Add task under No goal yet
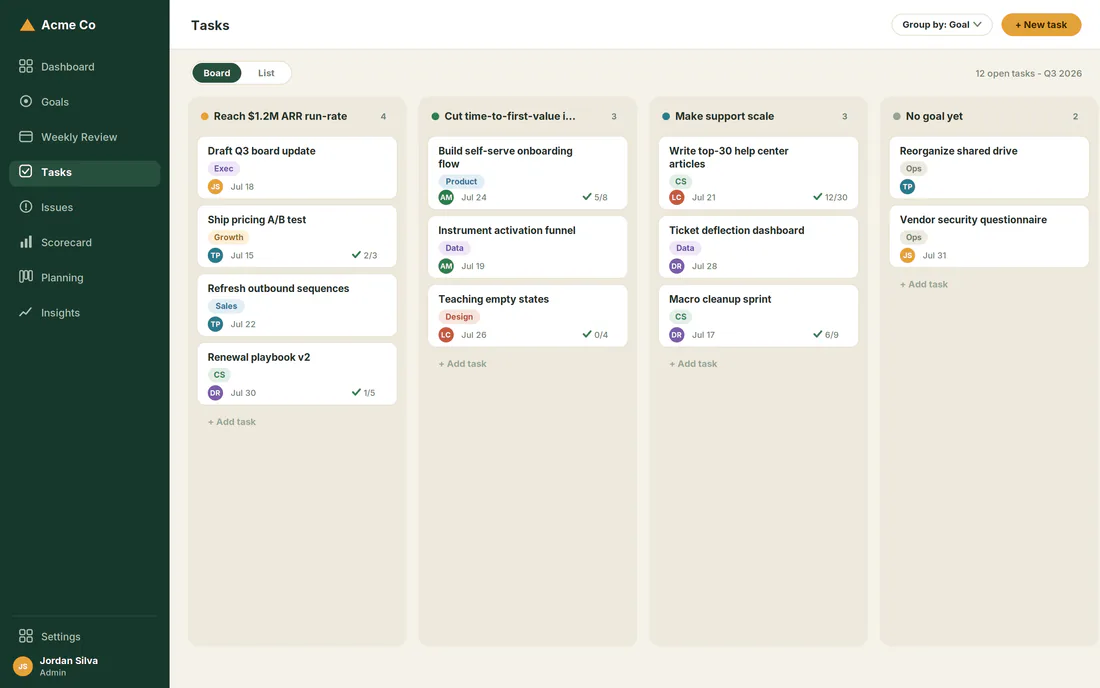 click(x=924, y=284)
